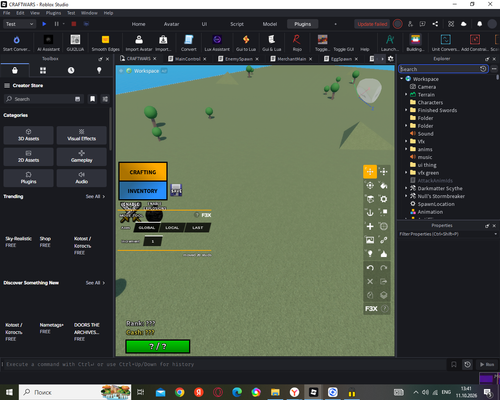Open Google Chrome from the taskbar

point(180,392)
